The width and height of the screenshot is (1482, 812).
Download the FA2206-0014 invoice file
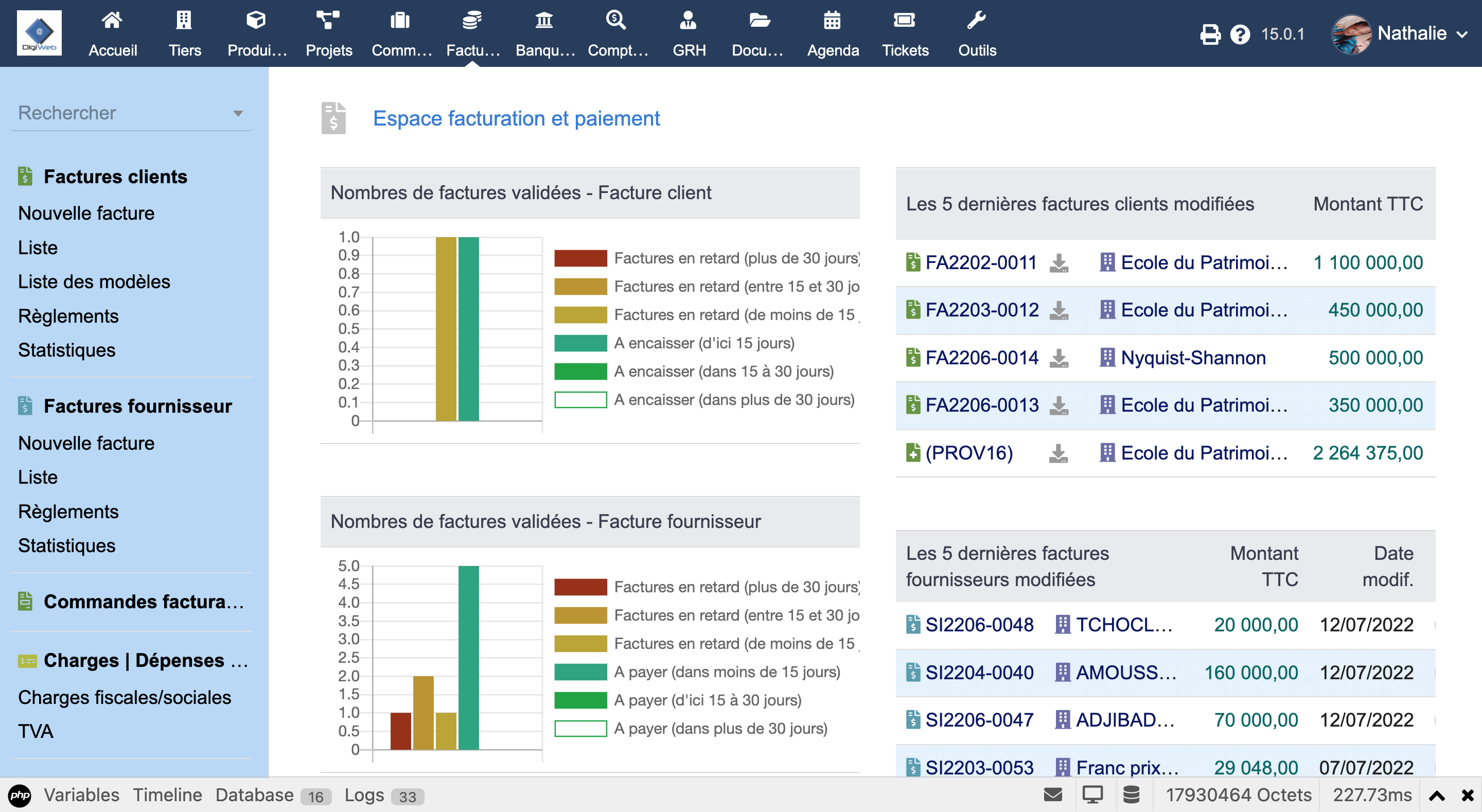(1058, 358)
